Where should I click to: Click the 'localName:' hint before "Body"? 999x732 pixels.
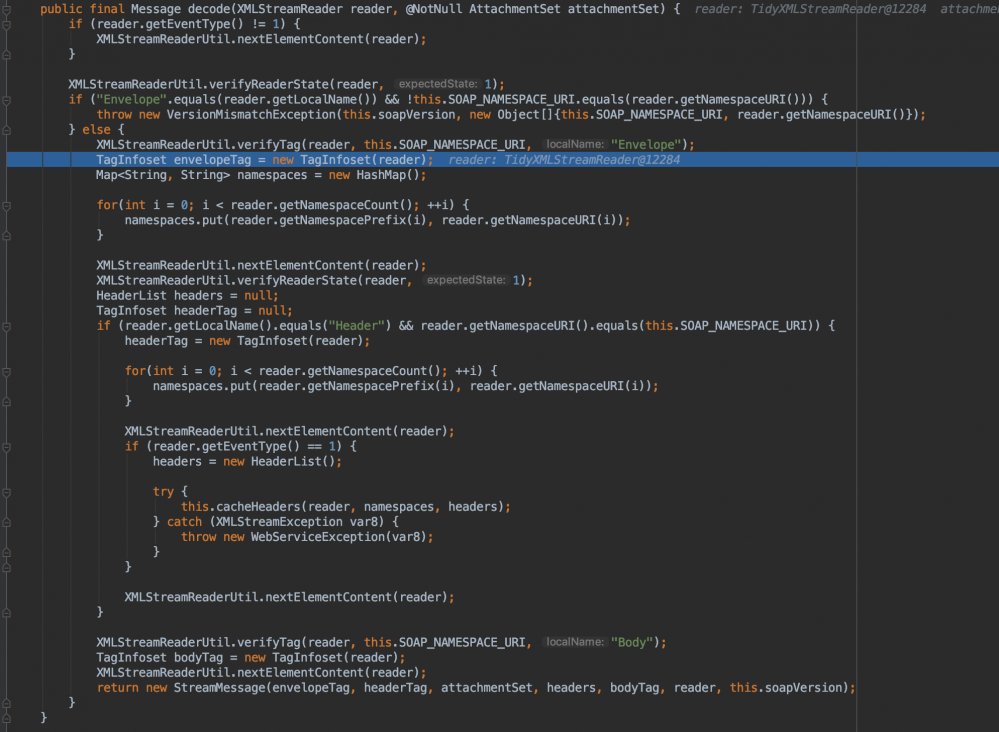tap(575, 642)
